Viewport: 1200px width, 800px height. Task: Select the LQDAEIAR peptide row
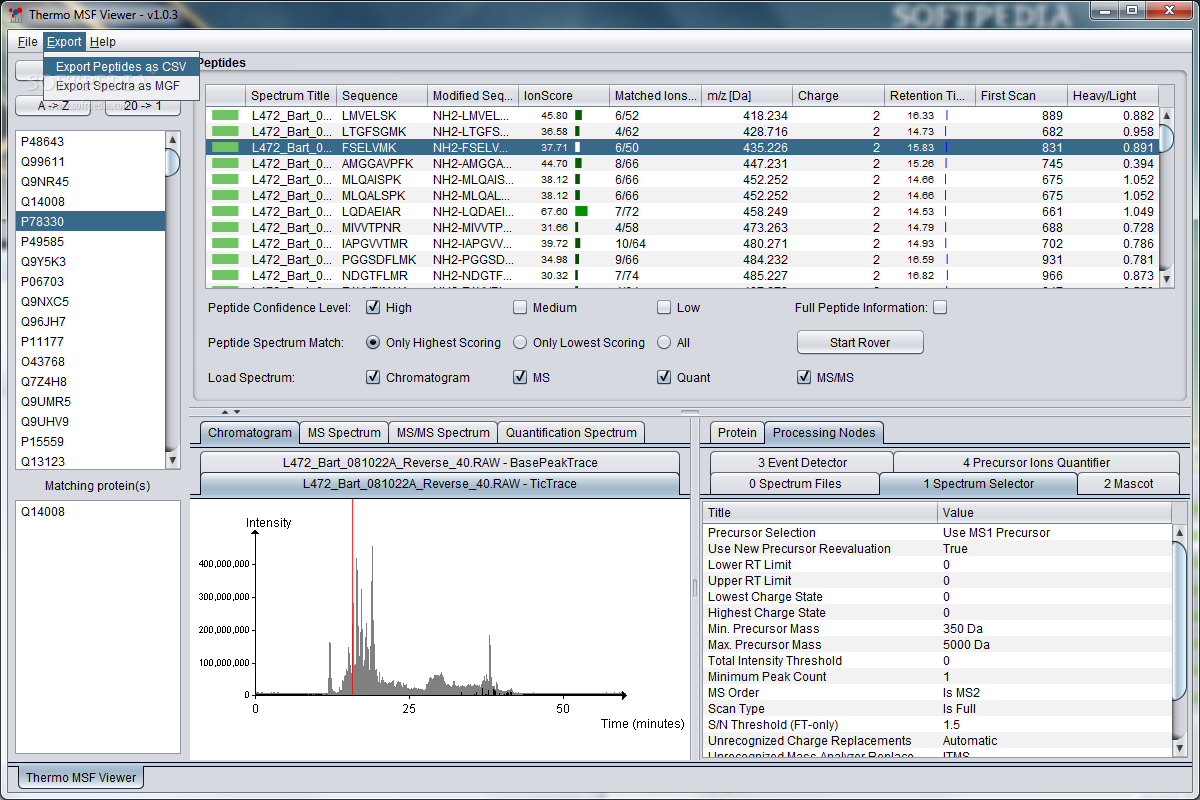tap(682, 211)
